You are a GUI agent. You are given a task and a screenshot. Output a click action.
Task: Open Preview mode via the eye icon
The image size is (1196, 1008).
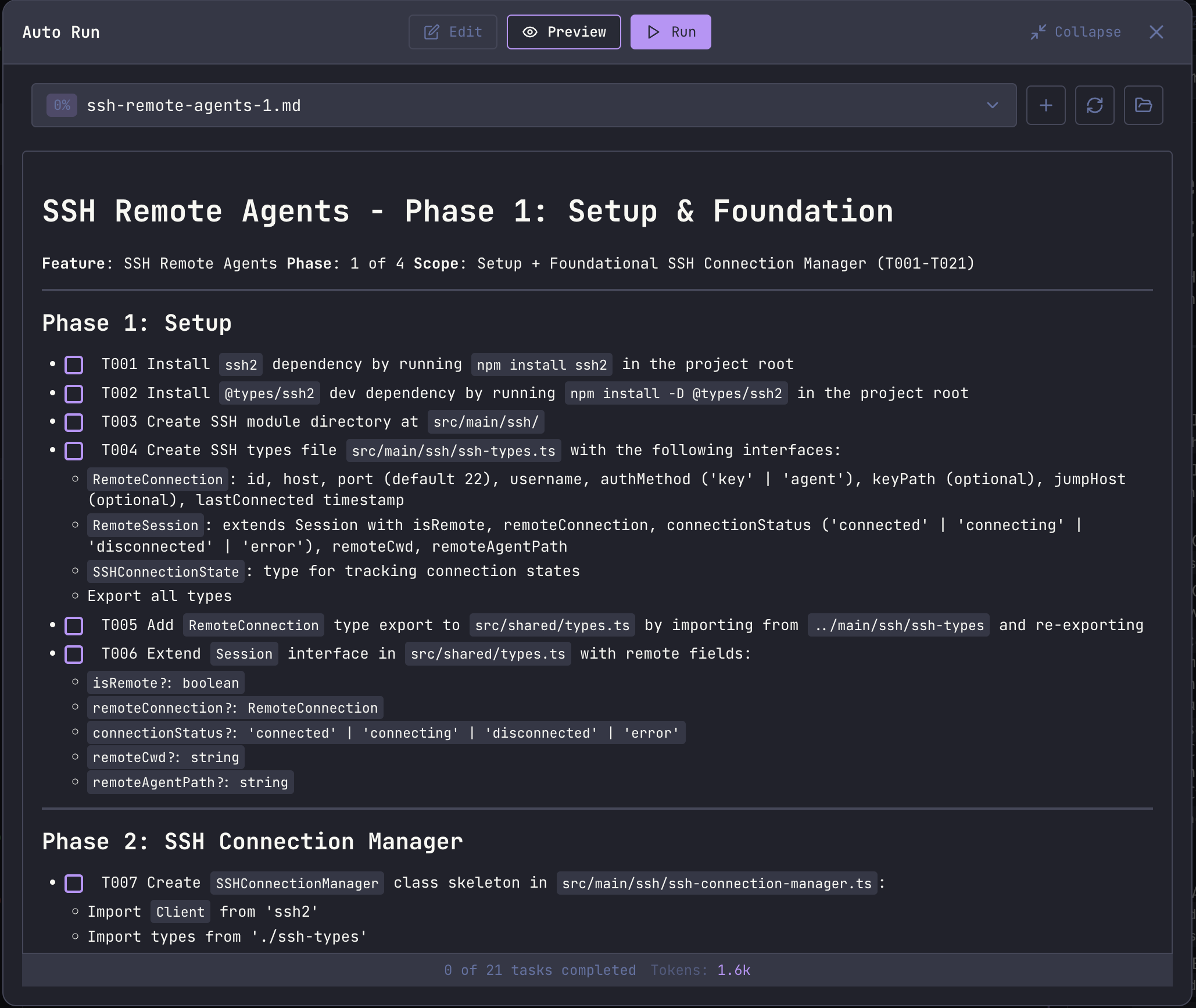tap(530, 32)
